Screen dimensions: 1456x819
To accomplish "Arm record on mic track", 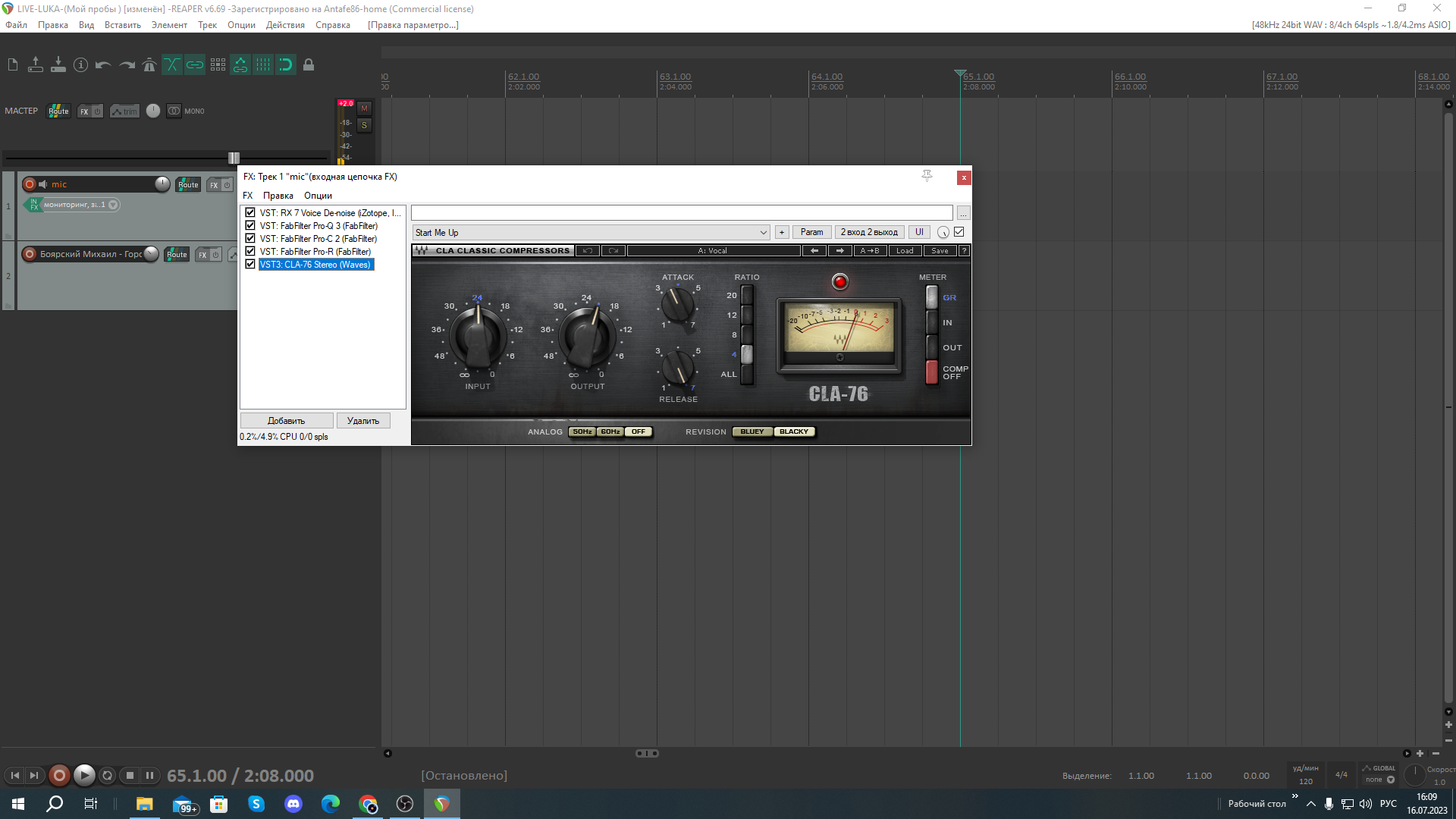I will pos(30,184).
